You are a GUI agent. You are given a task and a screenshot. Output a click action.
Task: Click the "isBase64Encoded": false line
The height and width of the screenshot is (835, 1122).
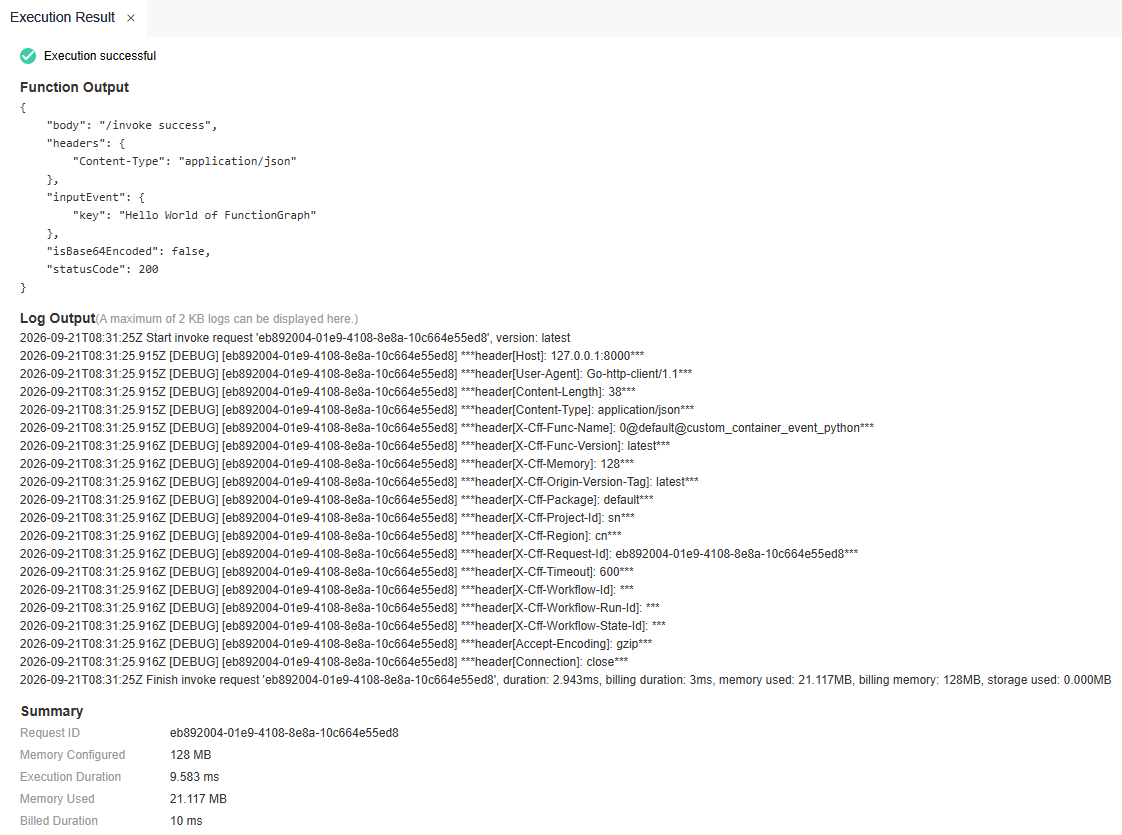click(x=129, y=251)
